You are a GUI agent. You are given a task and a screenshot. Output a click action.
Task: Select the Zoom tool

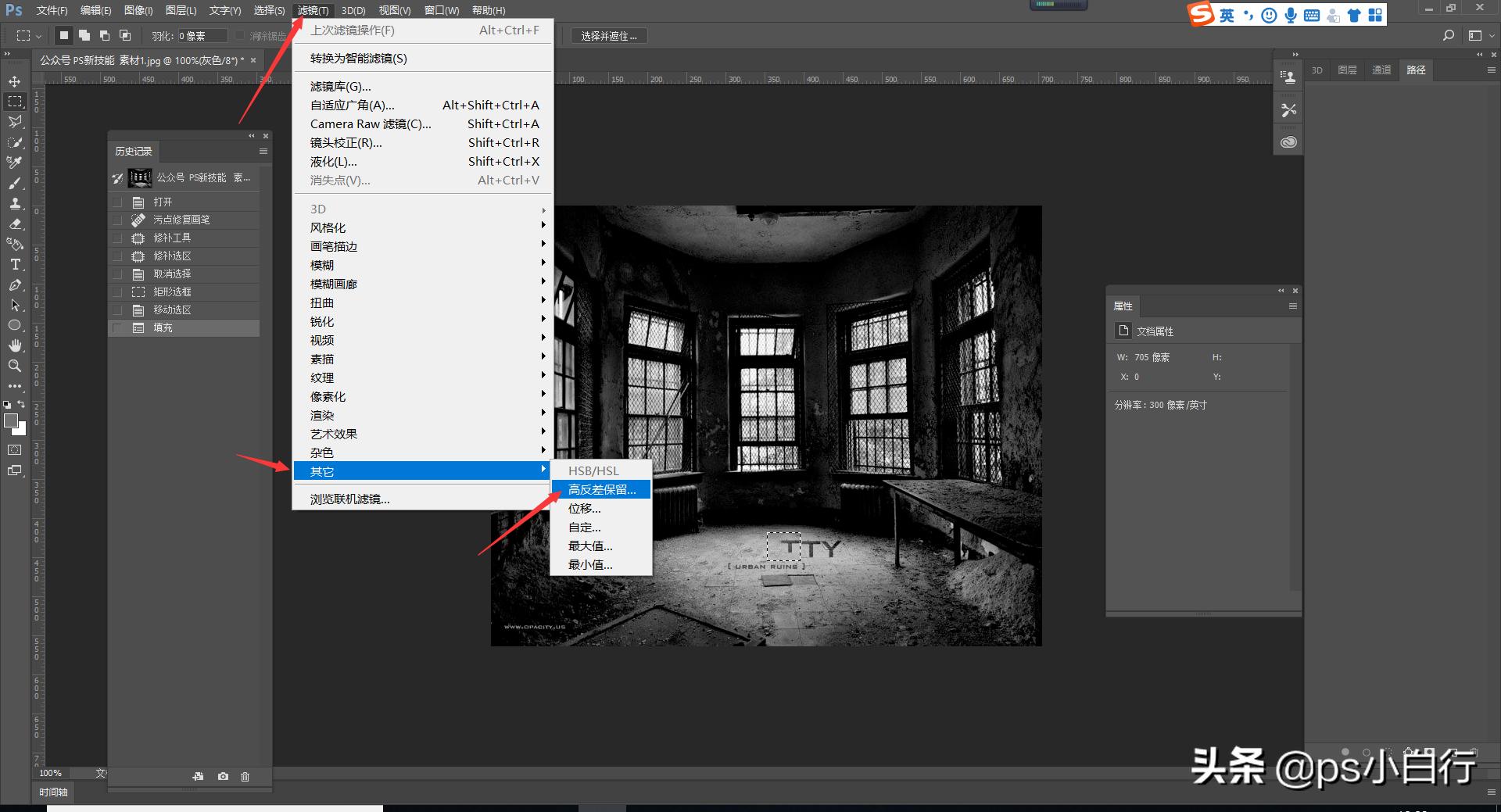(15, 366)
